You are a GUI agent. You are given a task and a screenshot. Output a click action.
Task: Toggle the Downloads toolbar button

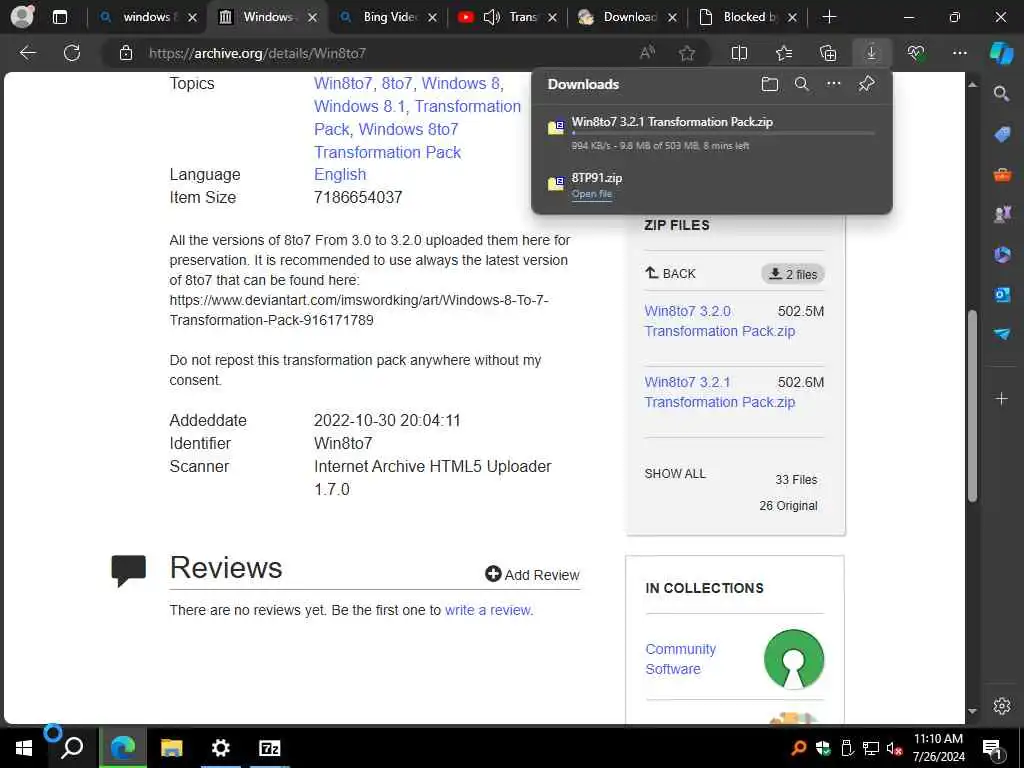pyautogui.click(x=871, y=53)
